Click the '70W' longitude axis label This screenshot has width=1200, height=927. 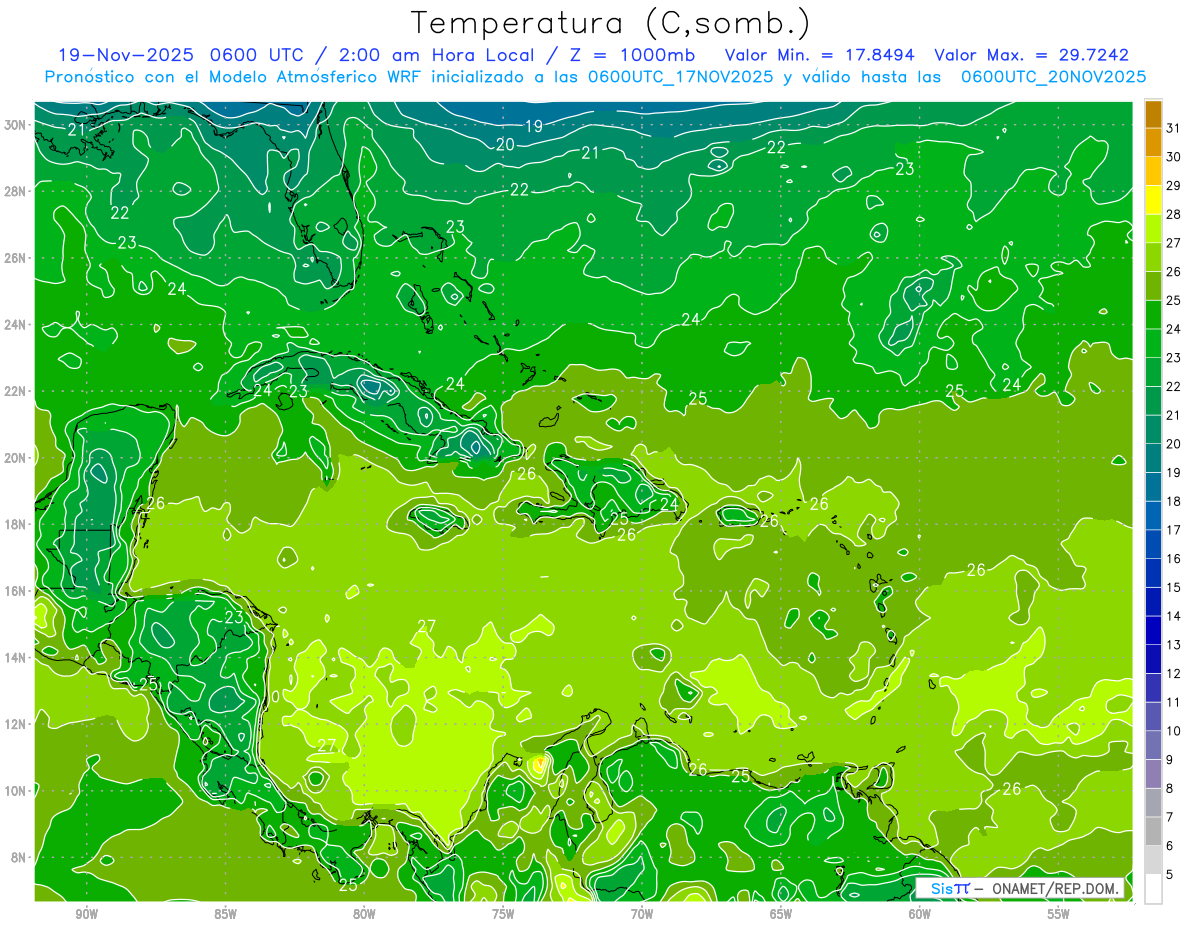[x=642, y=914]
